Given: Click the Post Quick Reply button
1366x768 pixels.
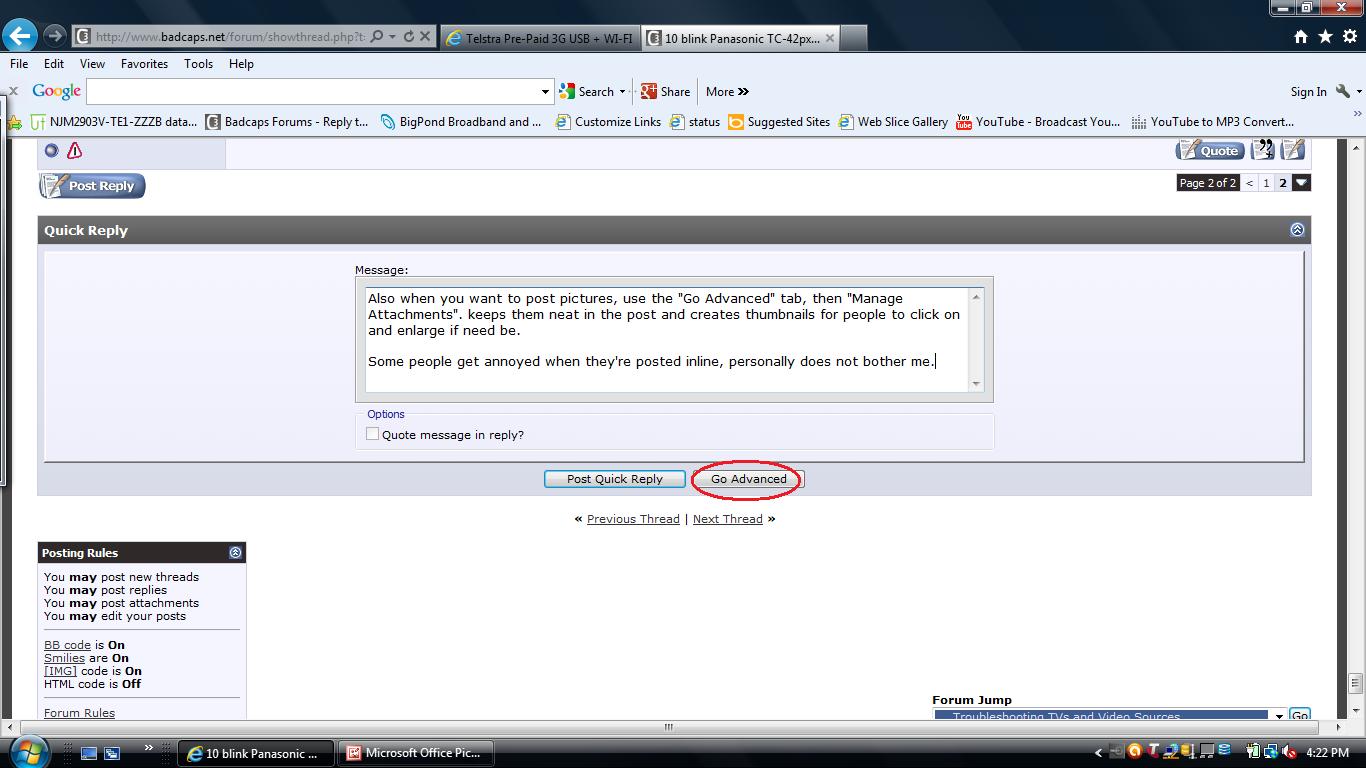Looking at the screenshot, I should 615,479.
